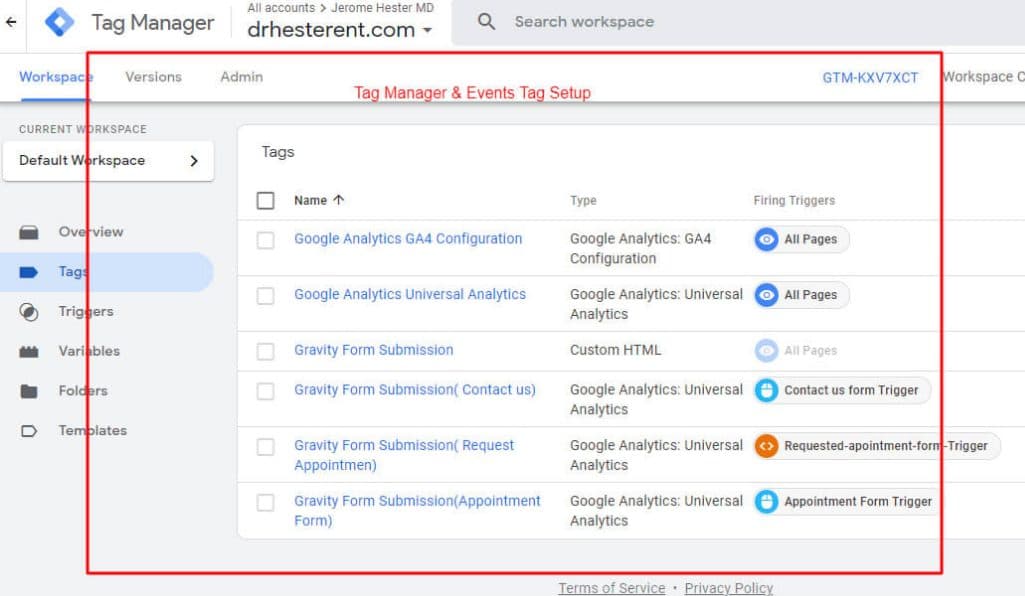Viewport: 1025px width, 596px height.
Task: Check Google Analytics GA4 Configuration row
Action: tap(265, 240)
